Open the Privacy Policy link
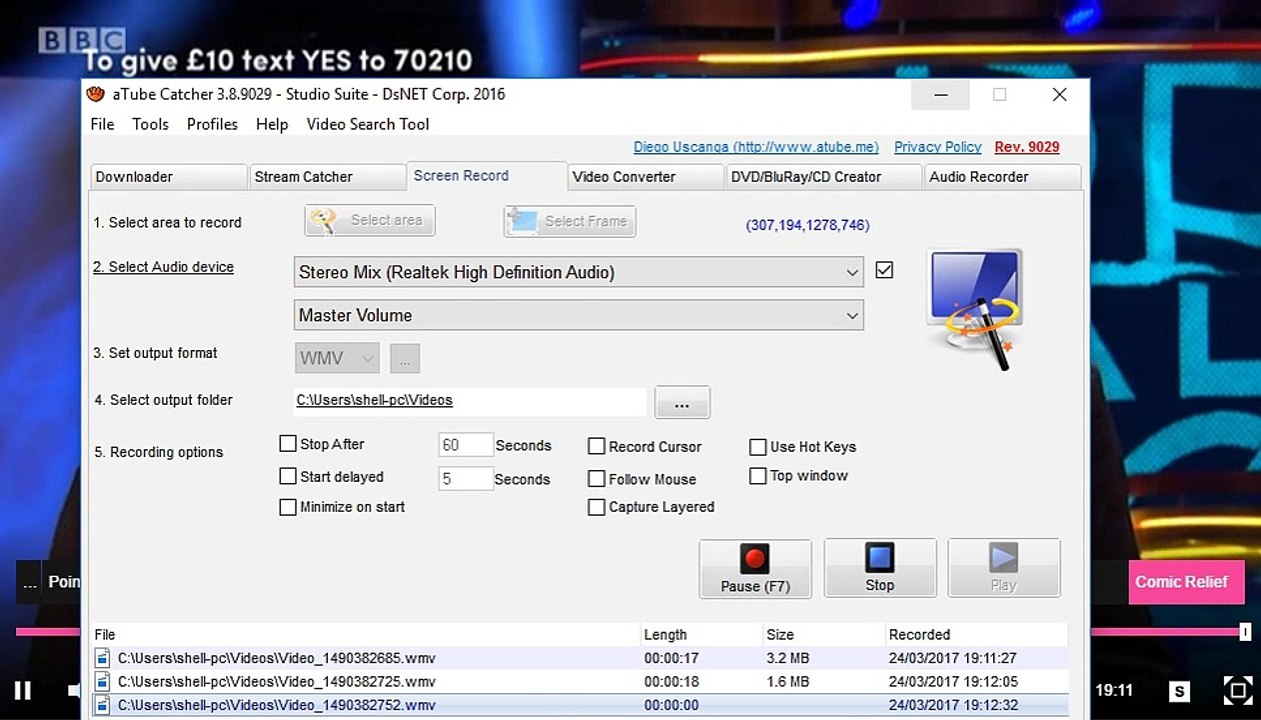 click(937, 147)
